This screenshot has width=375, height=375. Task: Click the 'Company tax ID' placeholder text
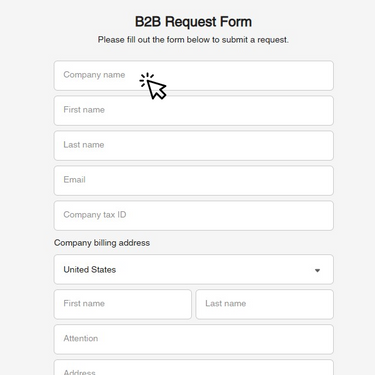click(95, 215)
